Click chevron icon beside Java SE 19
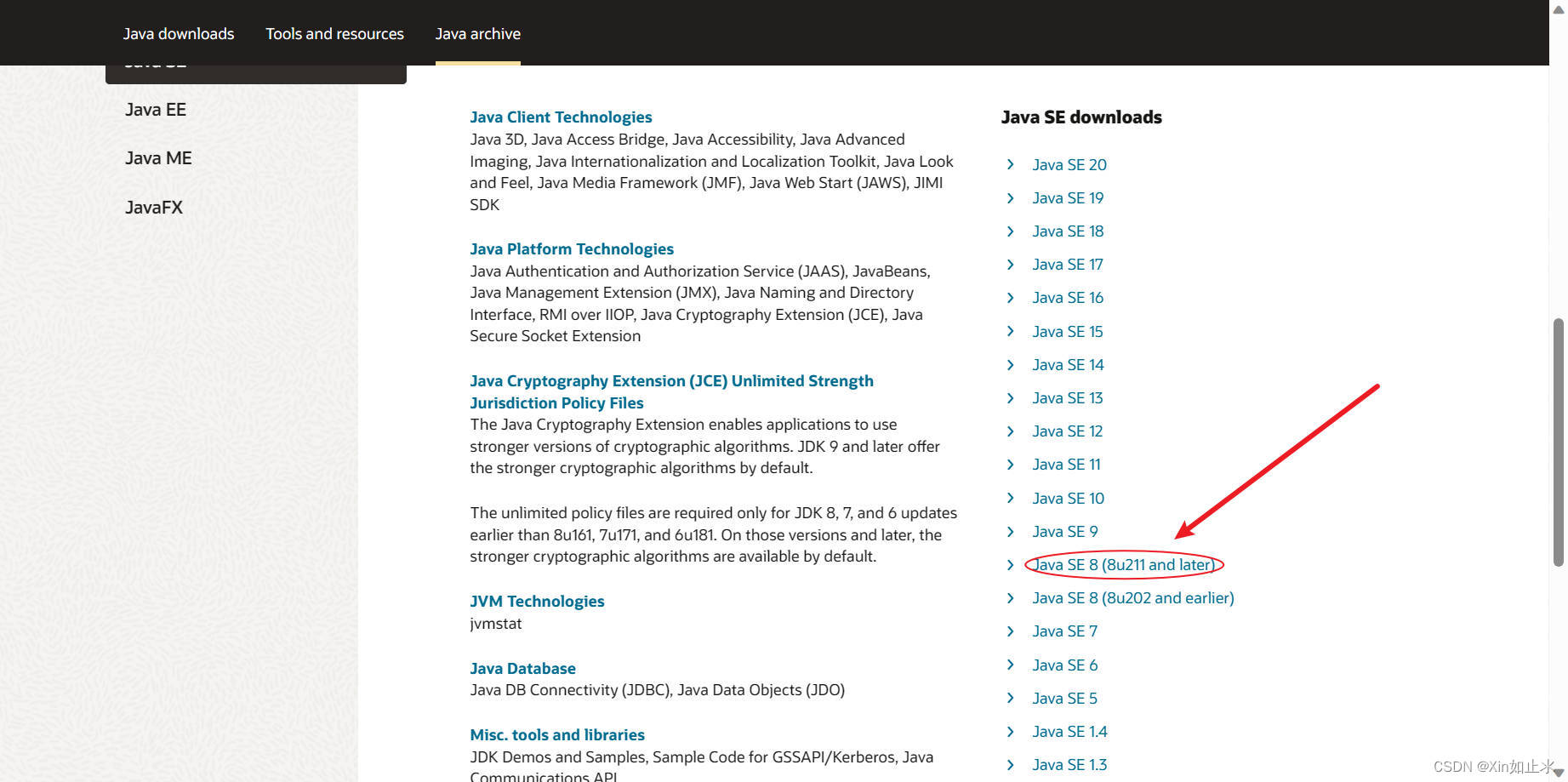This screenshot has width=1568, height=782. pos(1010,197)
